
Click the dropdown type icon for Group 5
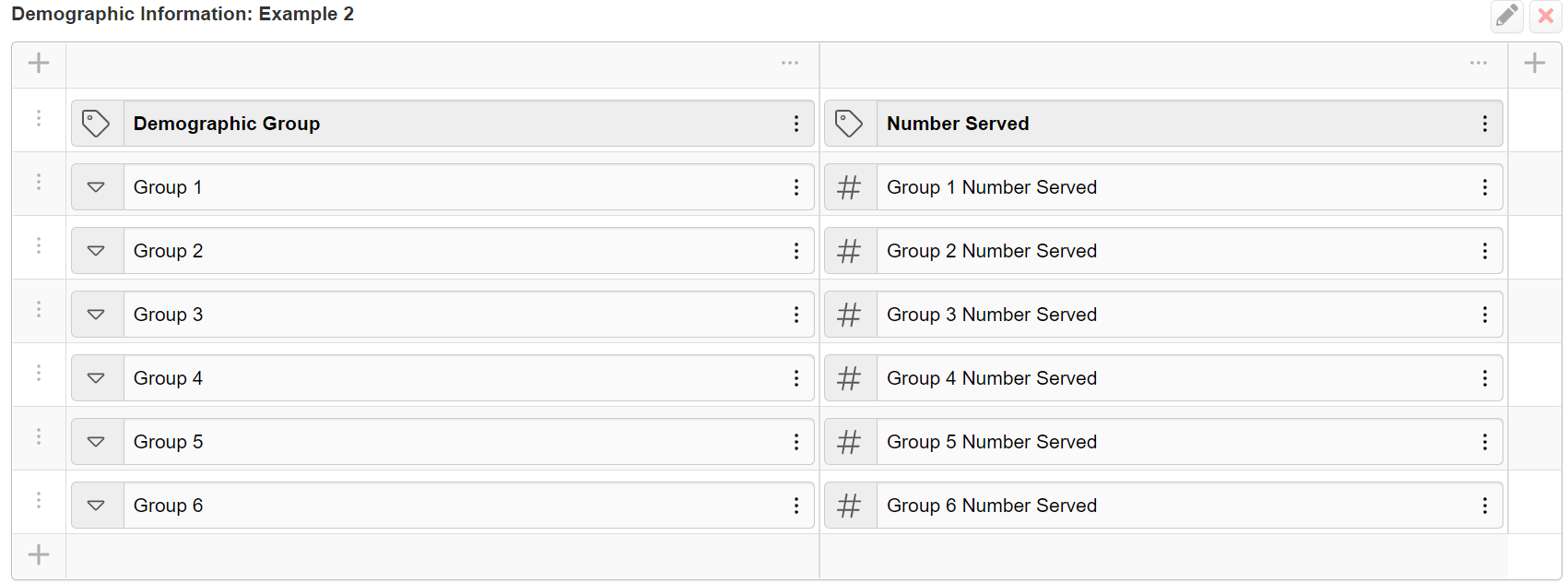(97, 442)
